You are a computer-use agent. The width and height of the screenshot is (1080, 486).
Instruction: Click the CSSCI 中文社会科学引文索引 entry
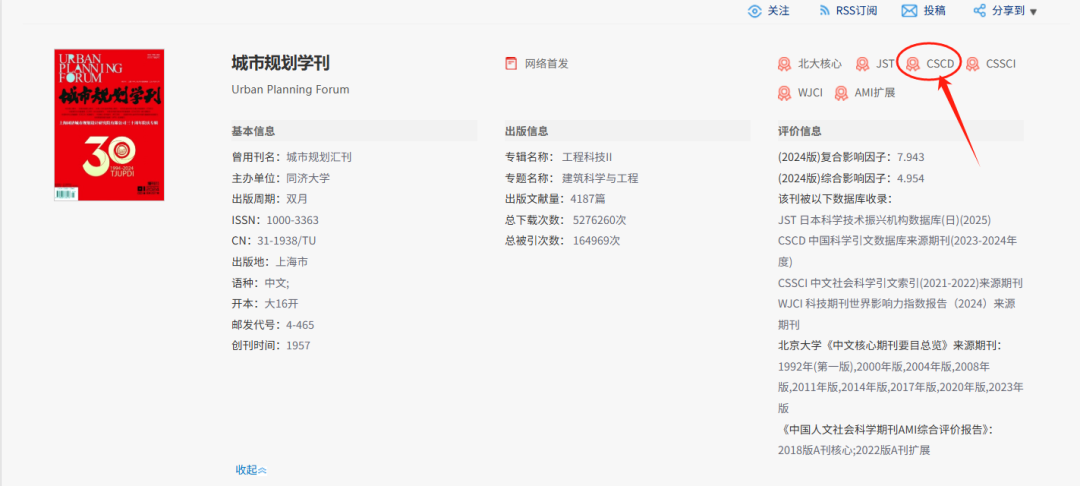click(900, 283)
